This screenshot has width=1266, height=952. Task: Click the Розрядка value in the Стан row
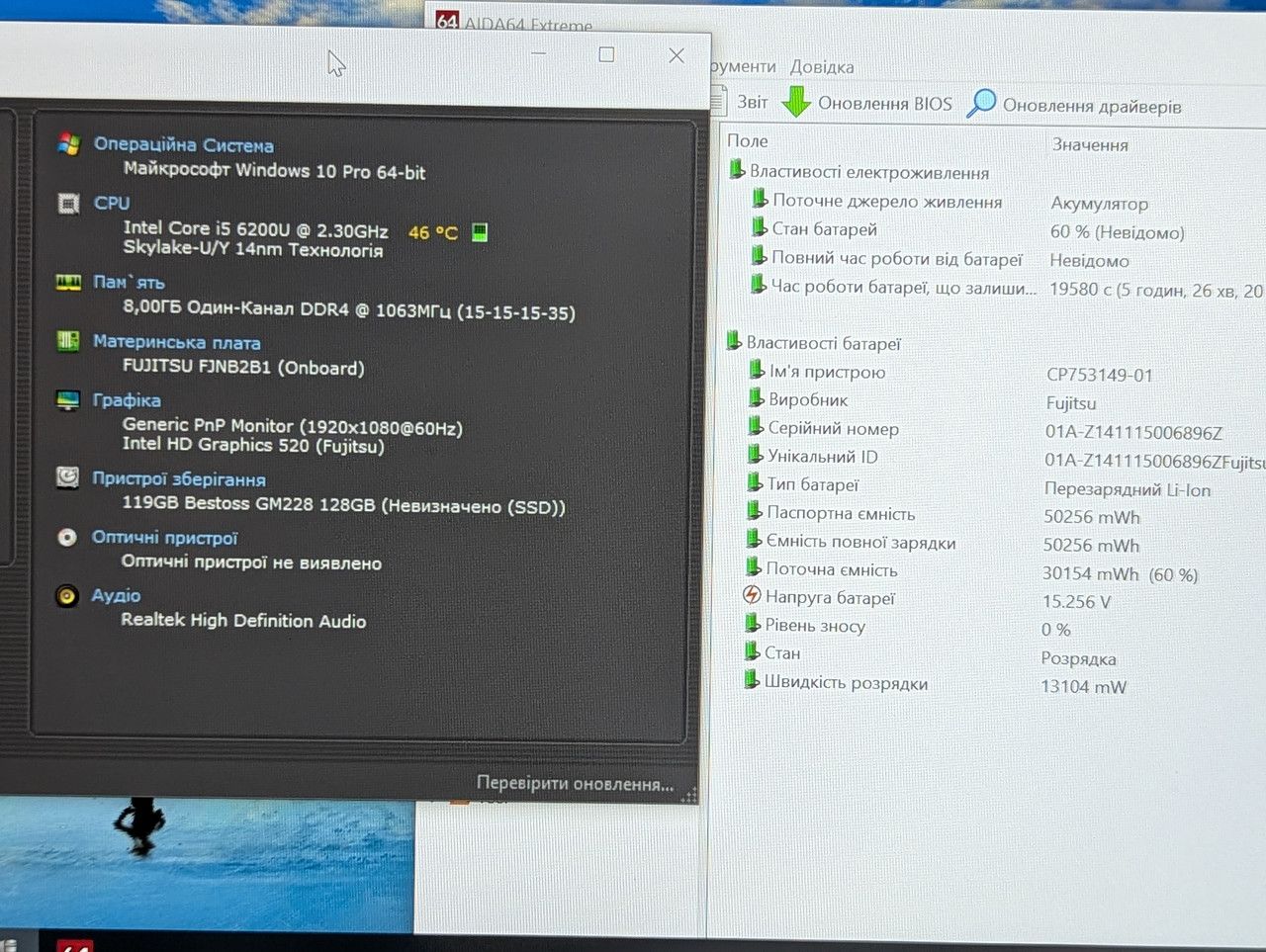tap(1078, 658)
